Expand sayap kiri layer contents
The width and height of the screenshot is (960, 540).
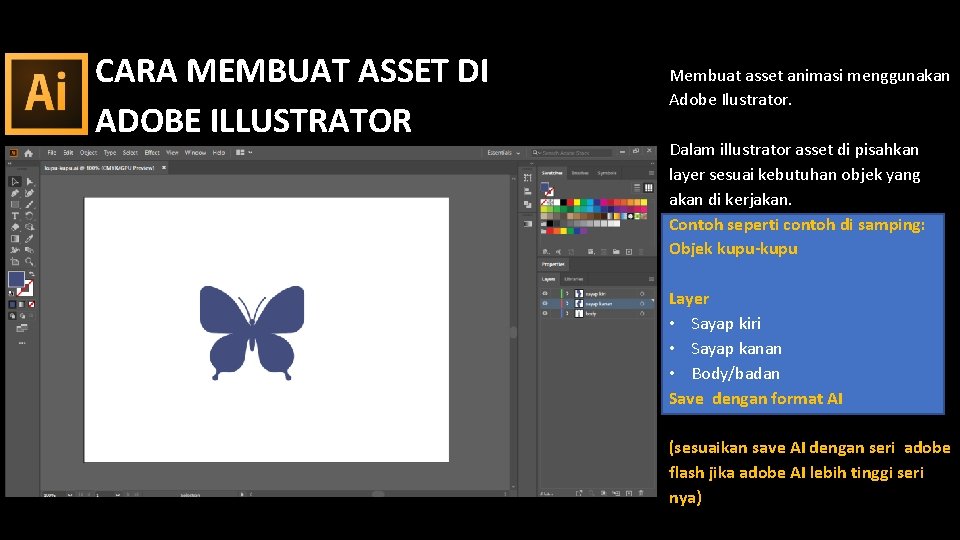(x=567, y=294)
